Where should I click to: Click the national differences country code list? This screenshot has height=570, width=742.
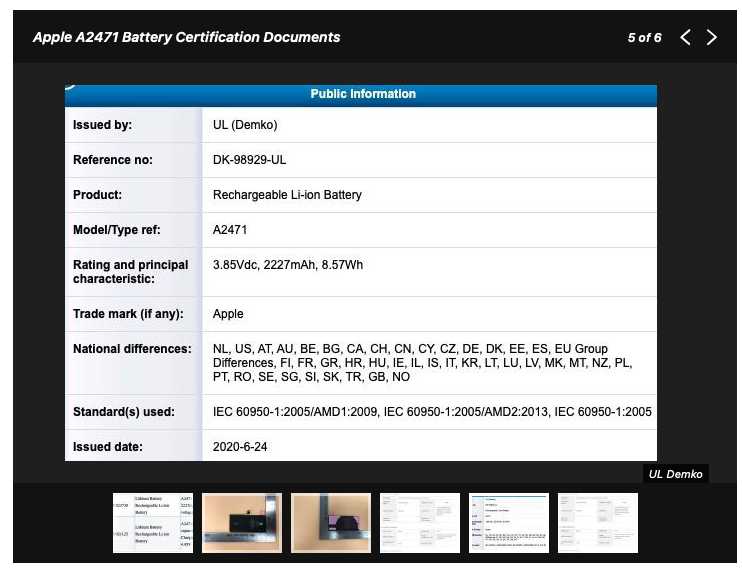click(x=423, y=363)
